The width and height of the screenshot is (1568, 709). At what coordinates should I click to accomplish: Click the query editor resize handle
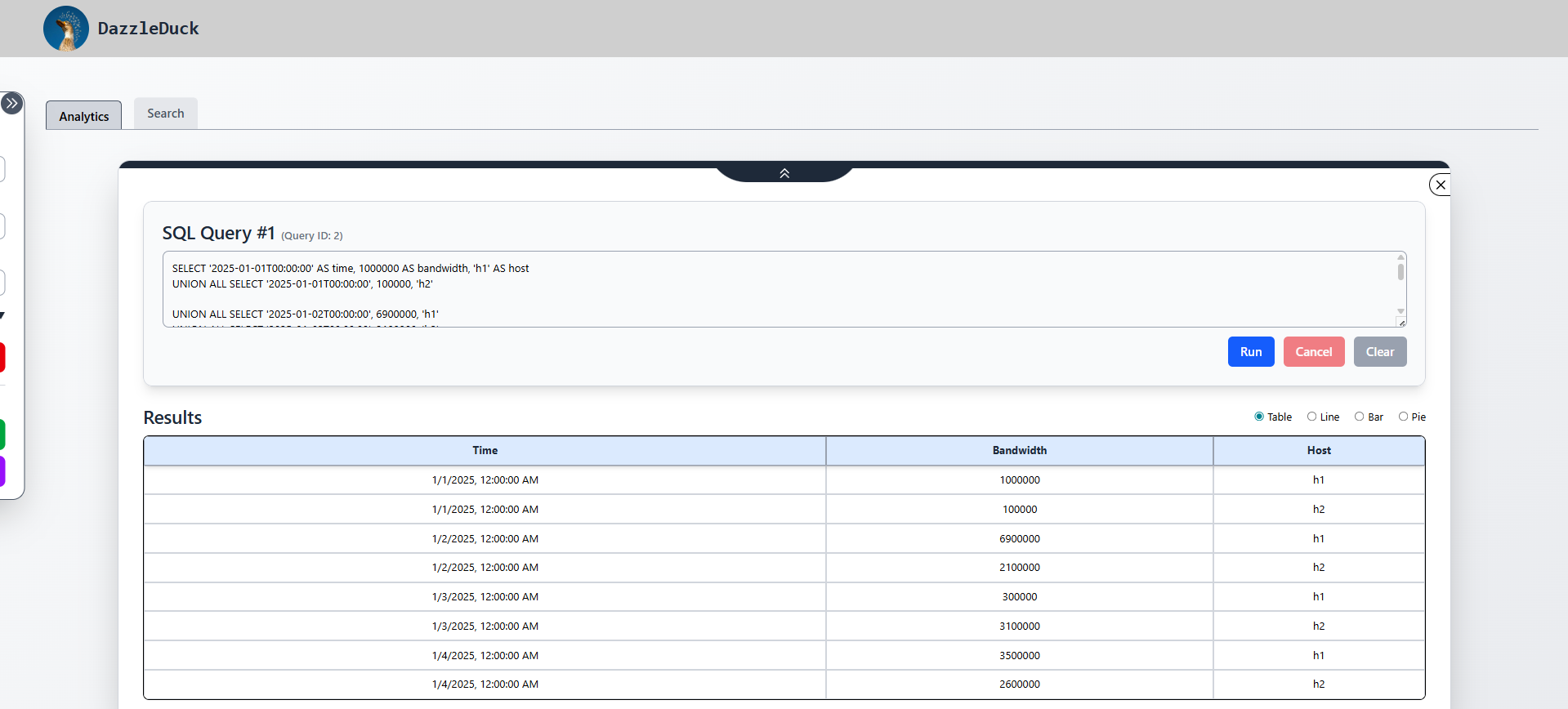click(1401, 323)
